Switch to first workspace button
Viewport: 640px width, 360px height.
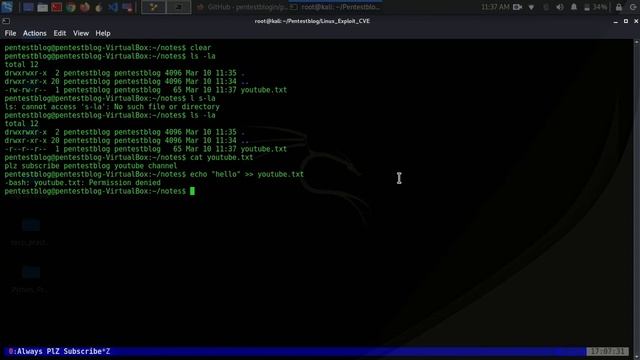coord(153,7)
